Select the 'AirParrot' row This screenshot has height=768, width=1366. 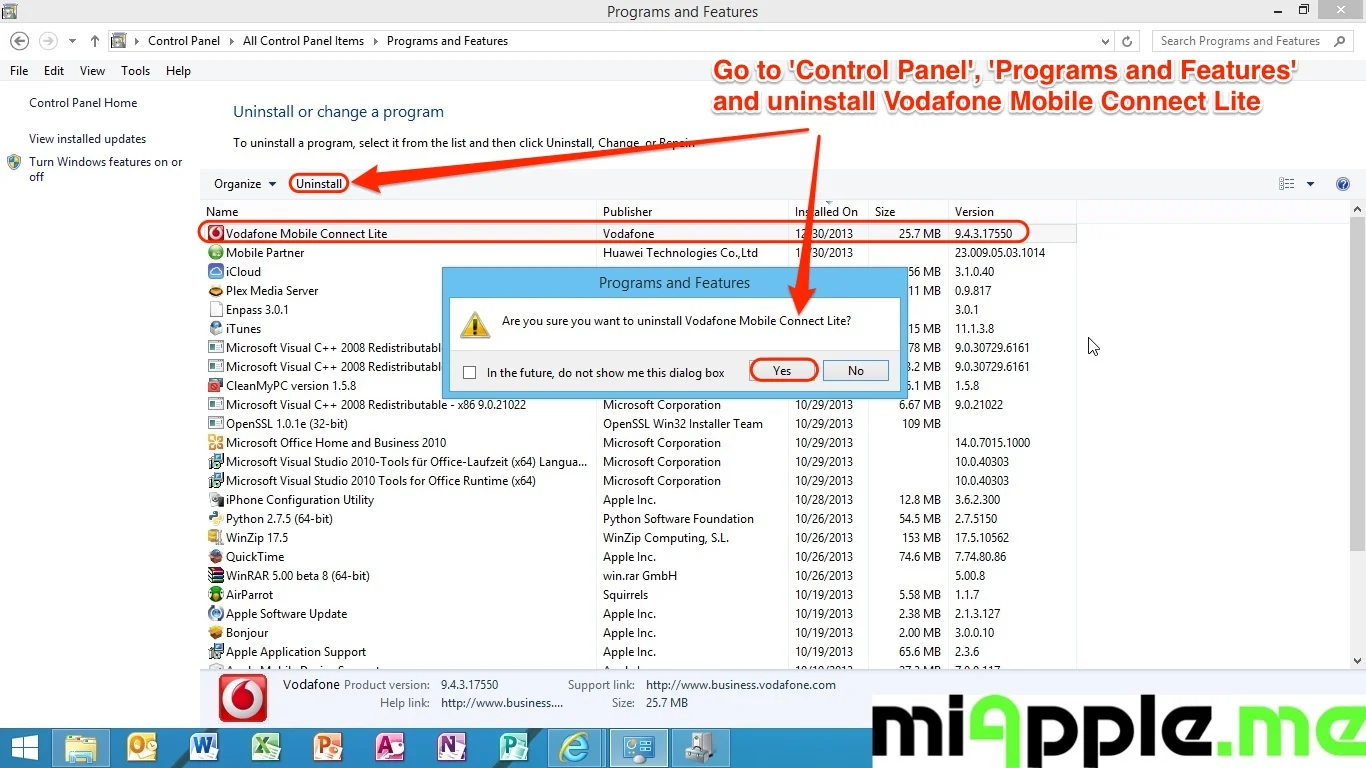(638, 595)
